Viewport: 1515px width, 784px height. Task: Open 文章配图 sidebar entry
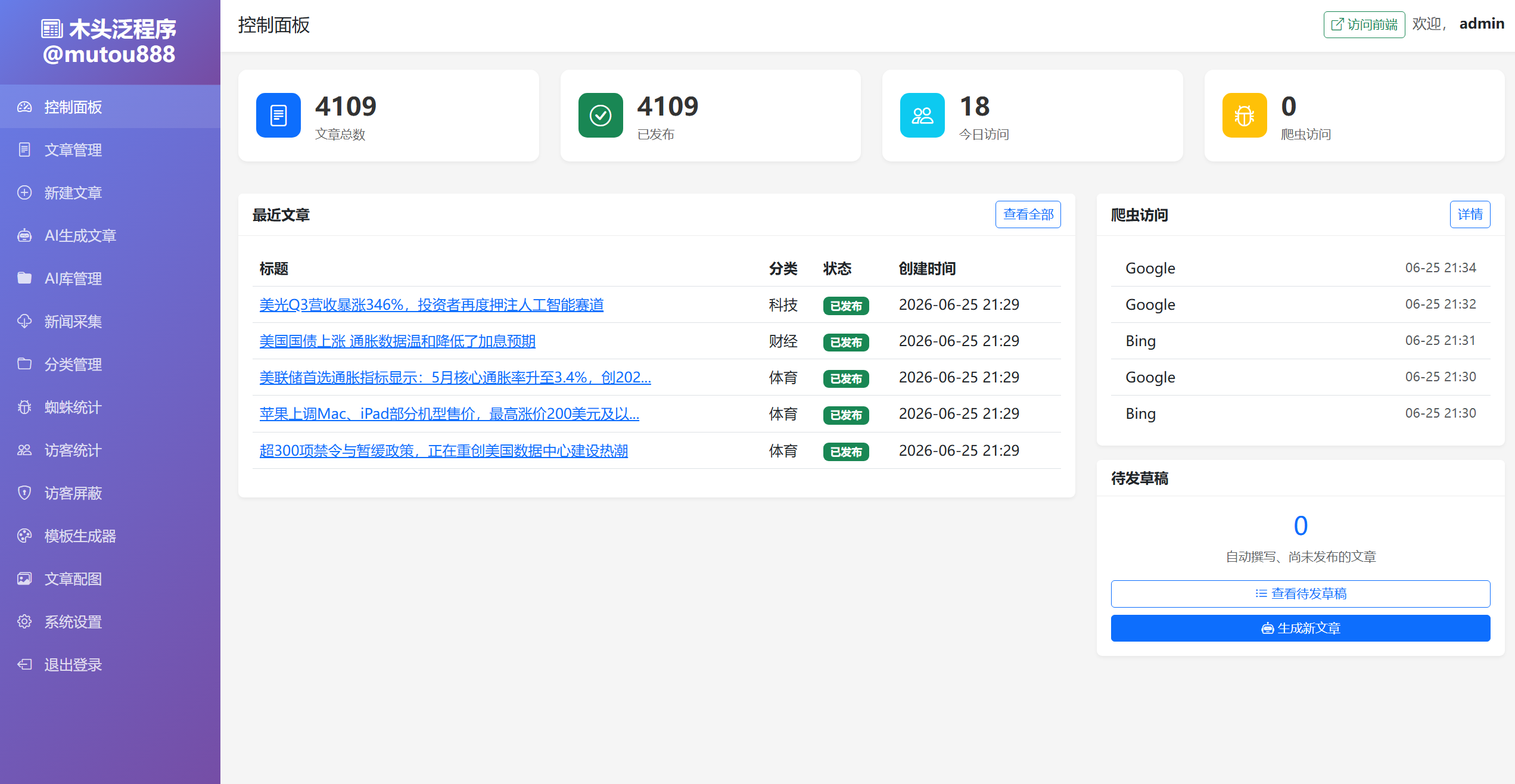(110, 579)
